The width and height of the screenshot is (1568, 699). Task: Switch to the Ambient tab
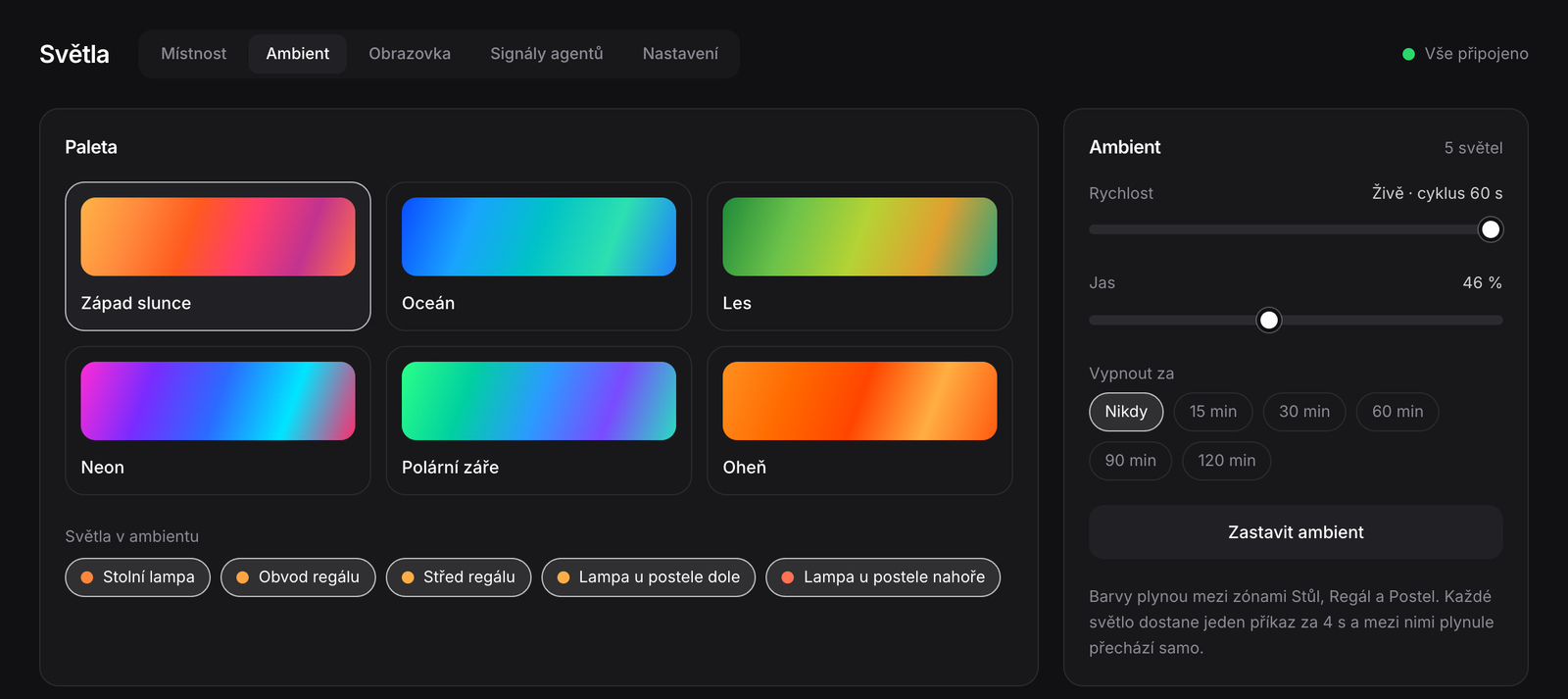click(297, 54)
